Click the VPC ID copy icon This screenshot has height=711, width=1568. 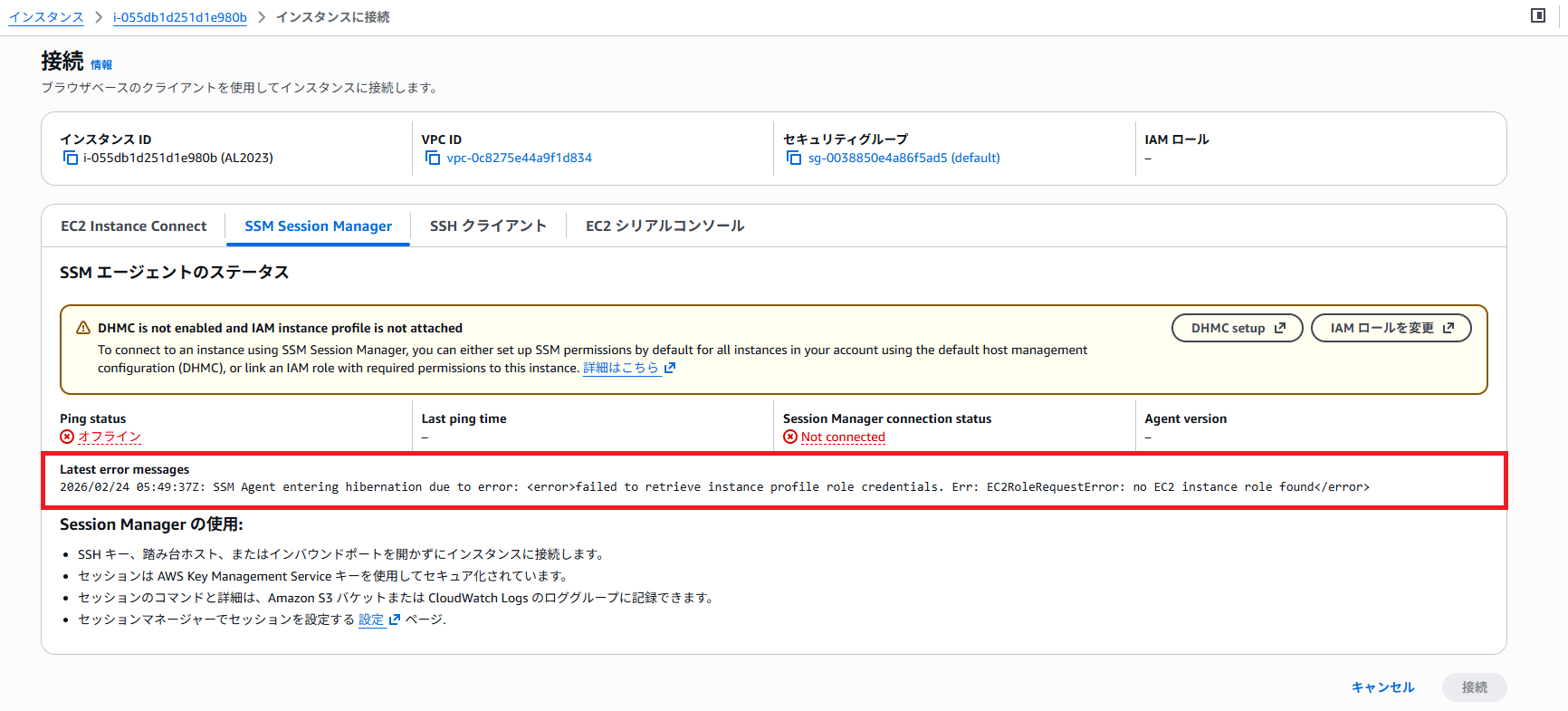coord(433,158)
